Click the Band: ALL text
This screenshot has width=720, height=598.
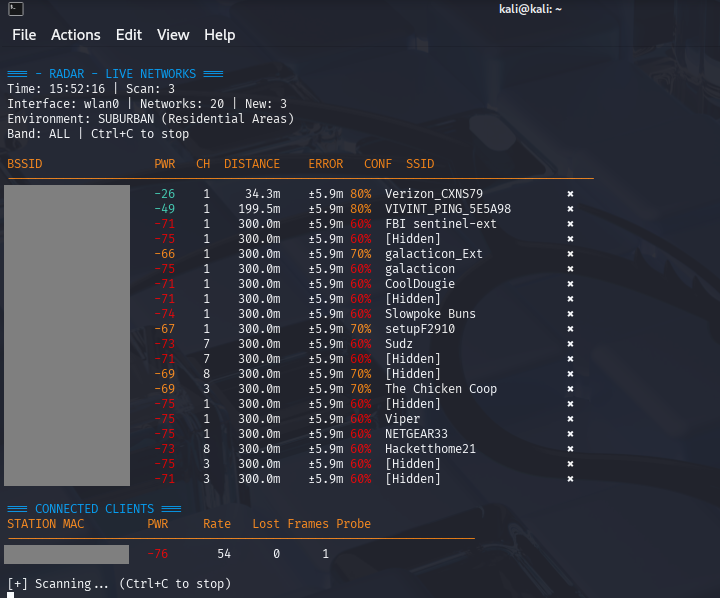coord(39,134)
